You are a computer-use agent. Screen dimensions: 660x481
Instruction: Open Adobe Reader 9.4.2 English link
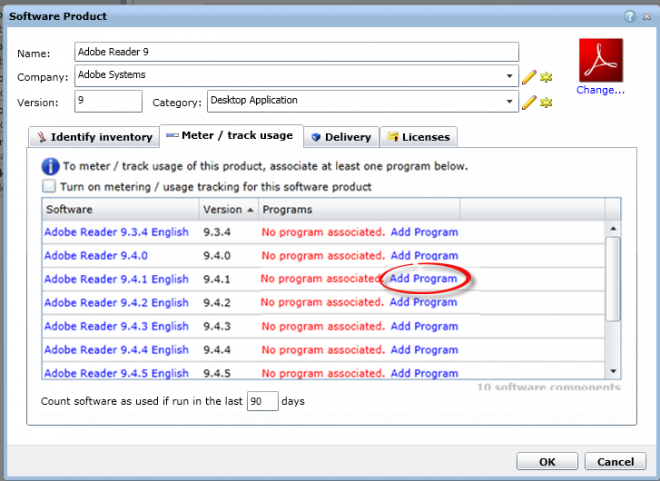tap(116, 303)
